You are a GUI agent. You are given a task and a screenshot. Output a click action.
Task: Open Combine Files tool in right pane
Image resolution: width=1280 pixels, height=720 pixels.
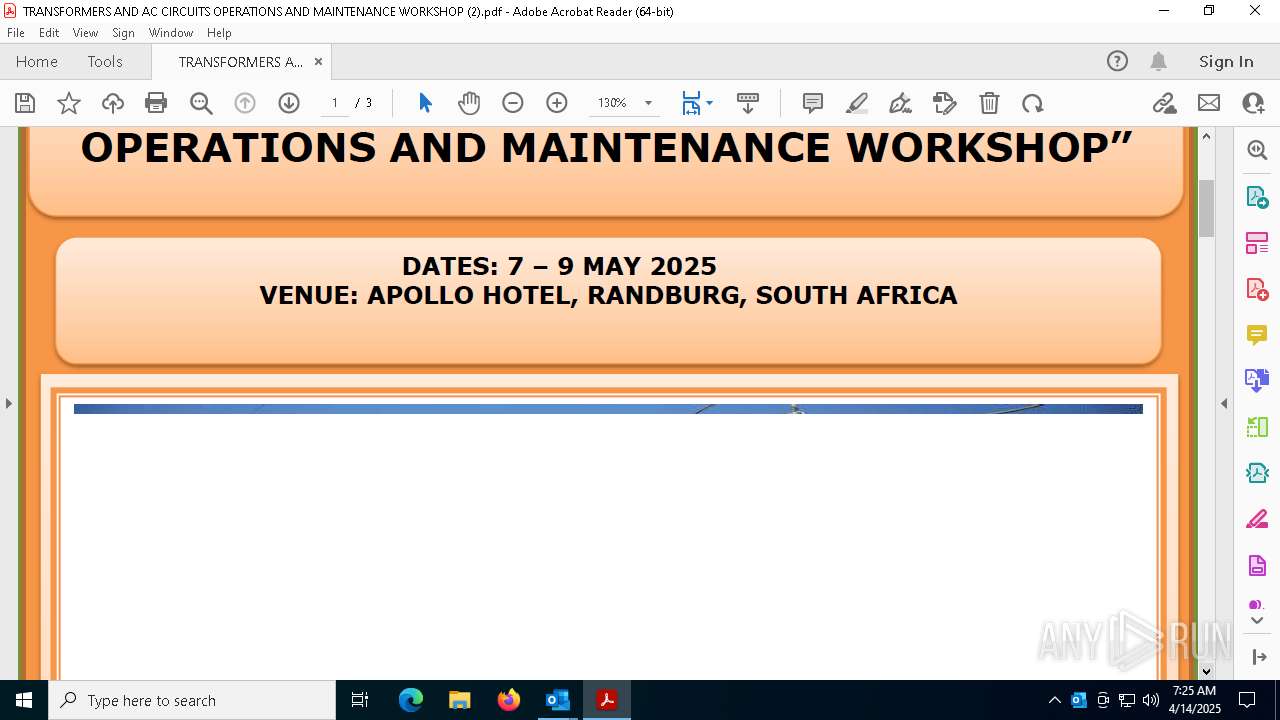1257,381
